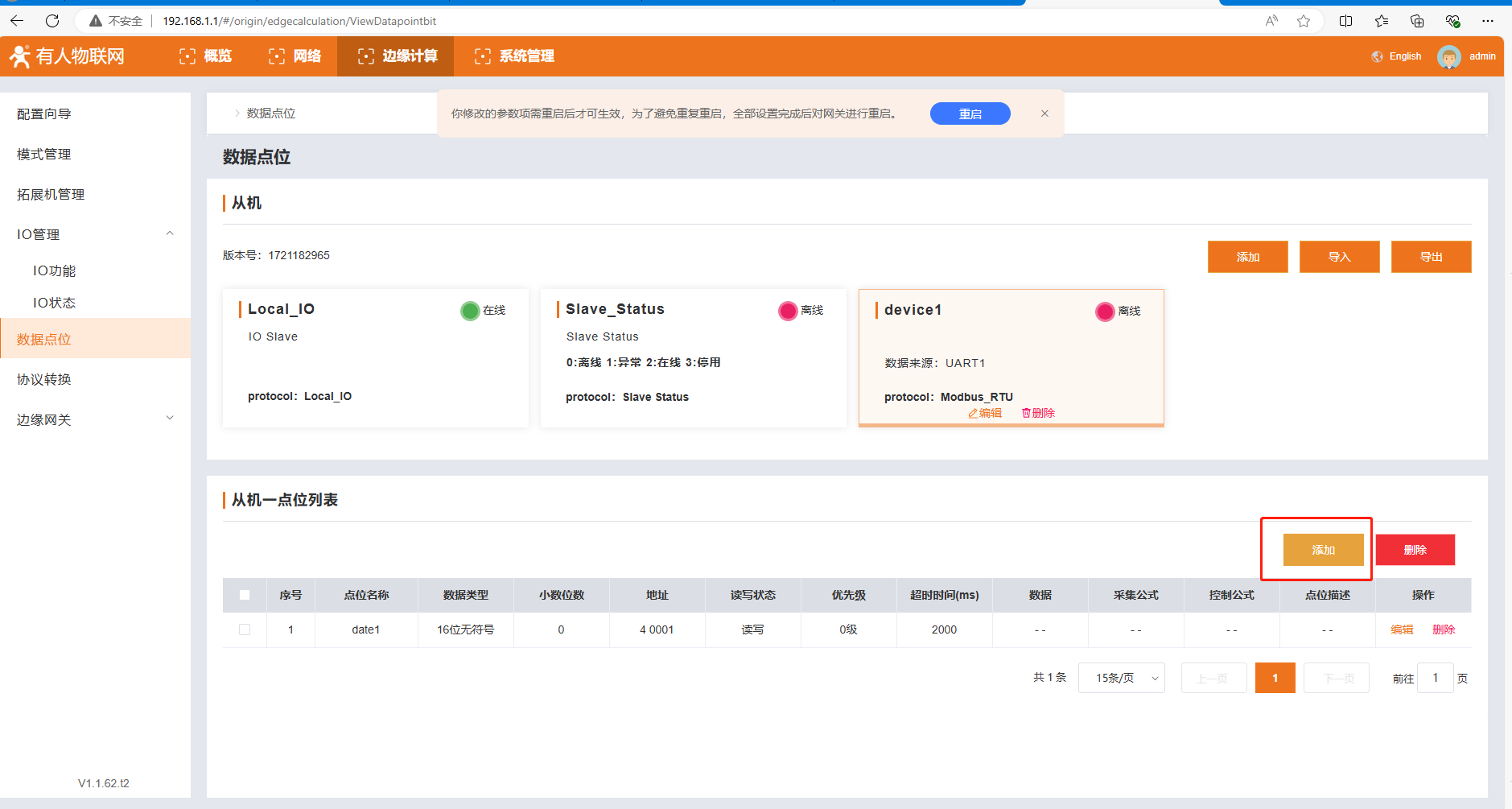Expand the 边缘网关 sidebar section

coord(169,419)
